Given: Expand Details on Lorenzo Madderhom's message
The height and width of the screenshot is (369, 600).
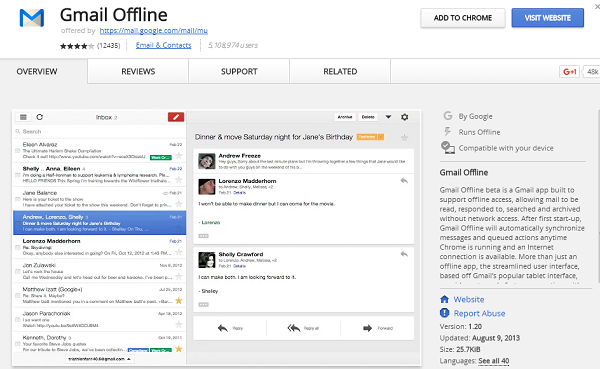Looking at the screenshot, I should [240, 193].
